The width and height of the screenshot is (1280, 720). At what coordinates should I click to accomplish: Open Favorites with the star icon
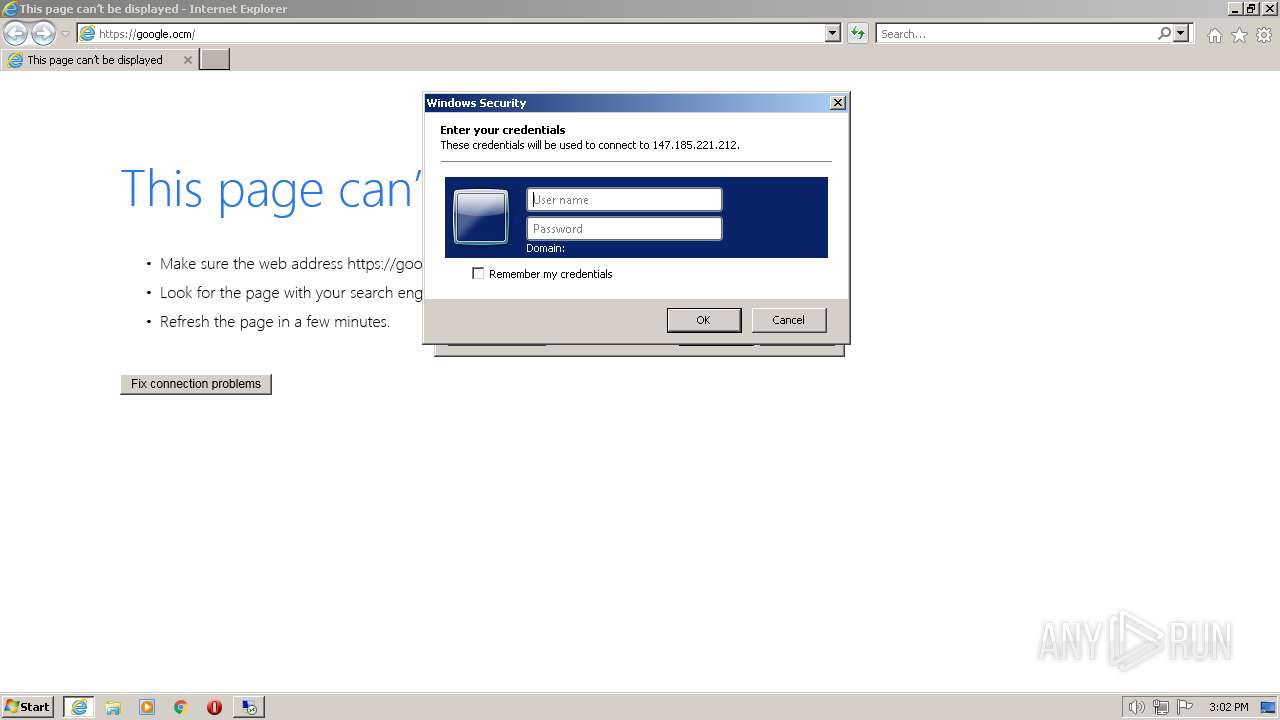(x=1239, y=35)
